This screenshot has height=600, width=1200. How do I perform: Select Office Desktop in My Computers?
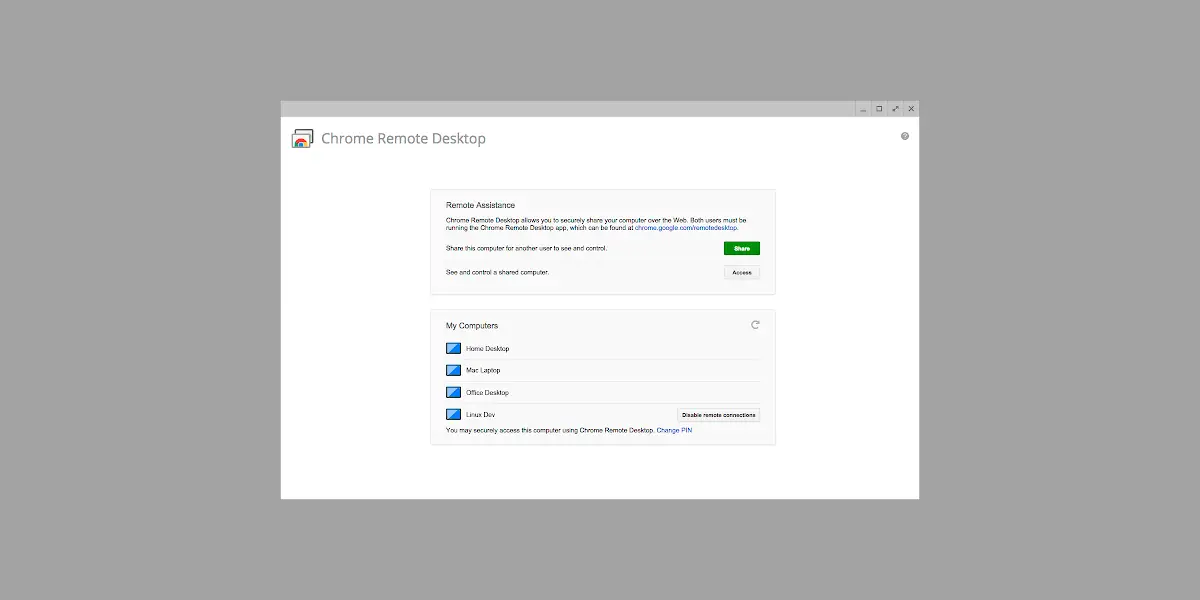click(602, 393)
